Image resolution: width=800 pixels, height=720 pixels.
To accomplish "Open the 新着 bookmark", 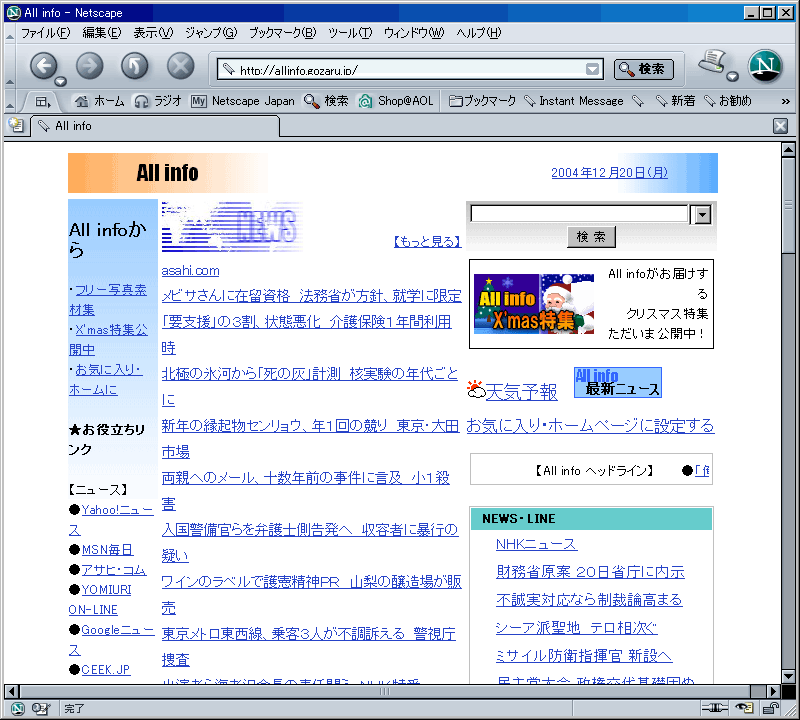I will coord(675,101).
